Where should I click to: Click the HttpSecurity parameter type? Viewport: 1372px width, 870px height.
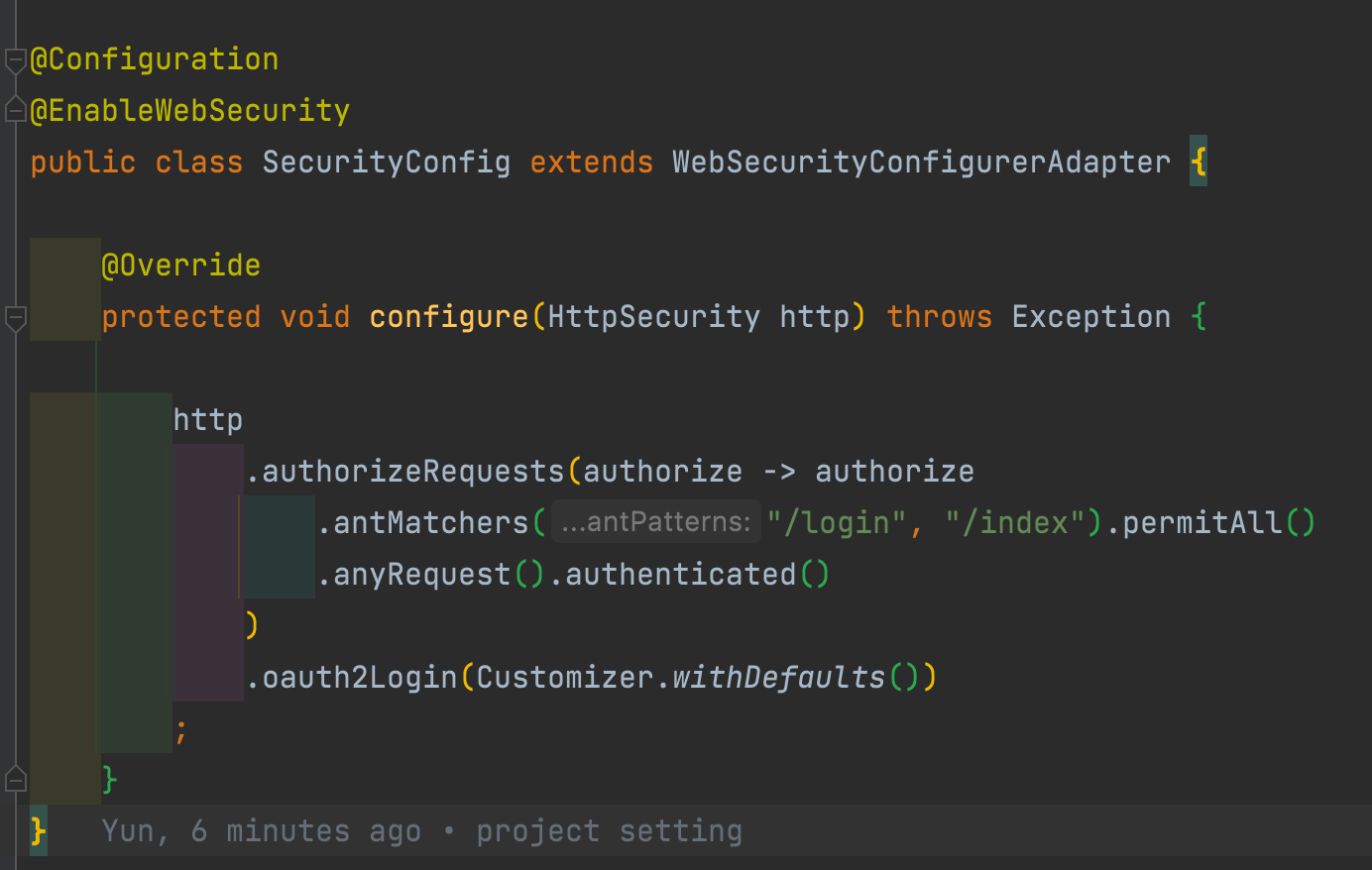click(653, 317)
